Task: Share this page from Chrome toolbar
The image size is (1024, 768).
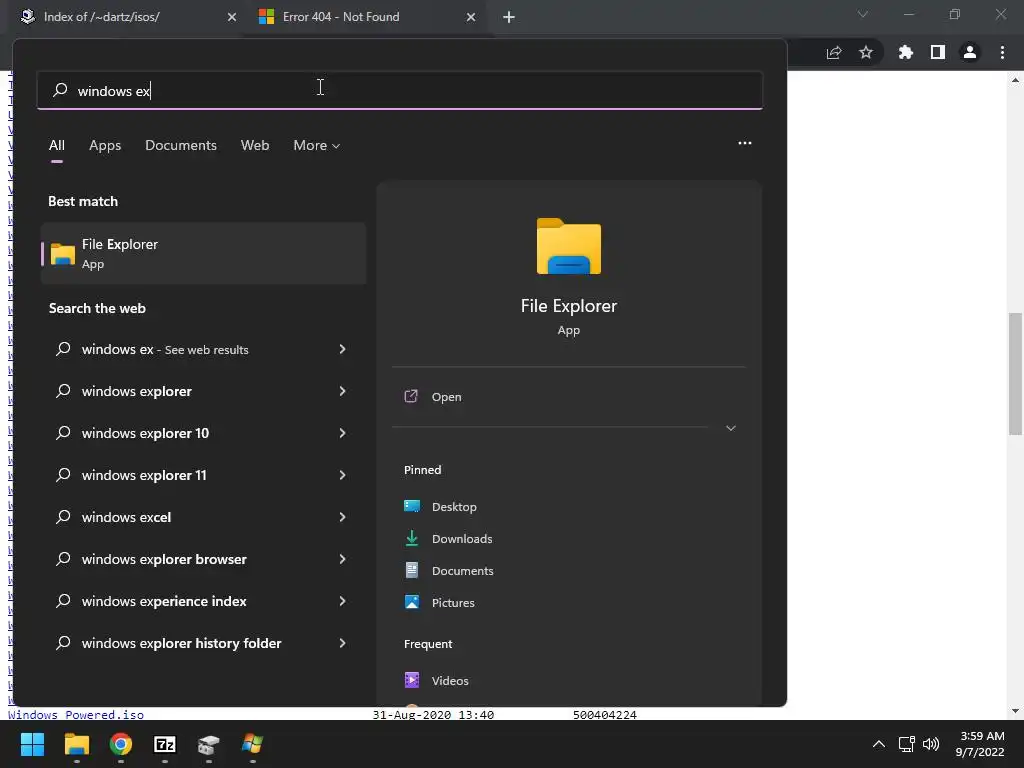Action: [x=834, y=52]
